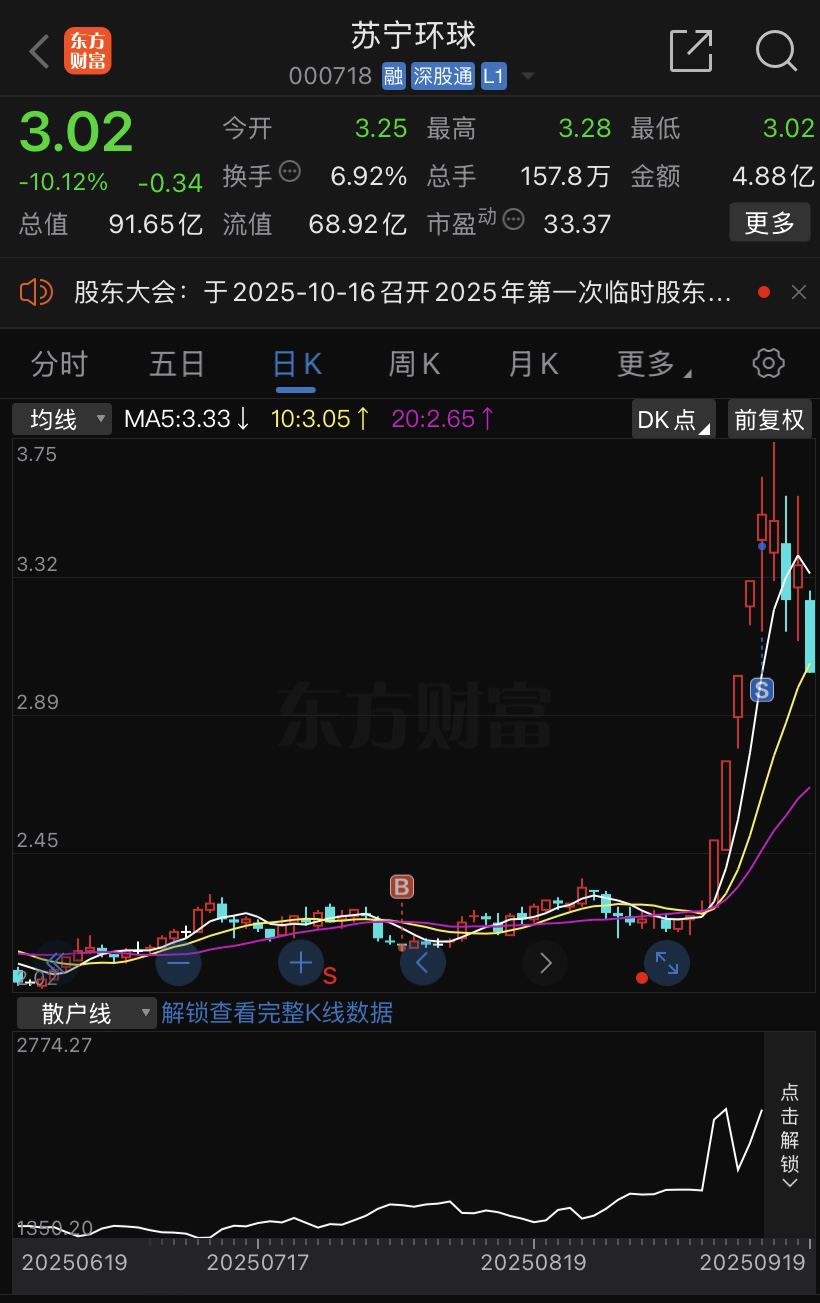This screenshot has width=820, height=1303.
Task: Expand stock title dropdown triangle
Action: click(528, 77)
